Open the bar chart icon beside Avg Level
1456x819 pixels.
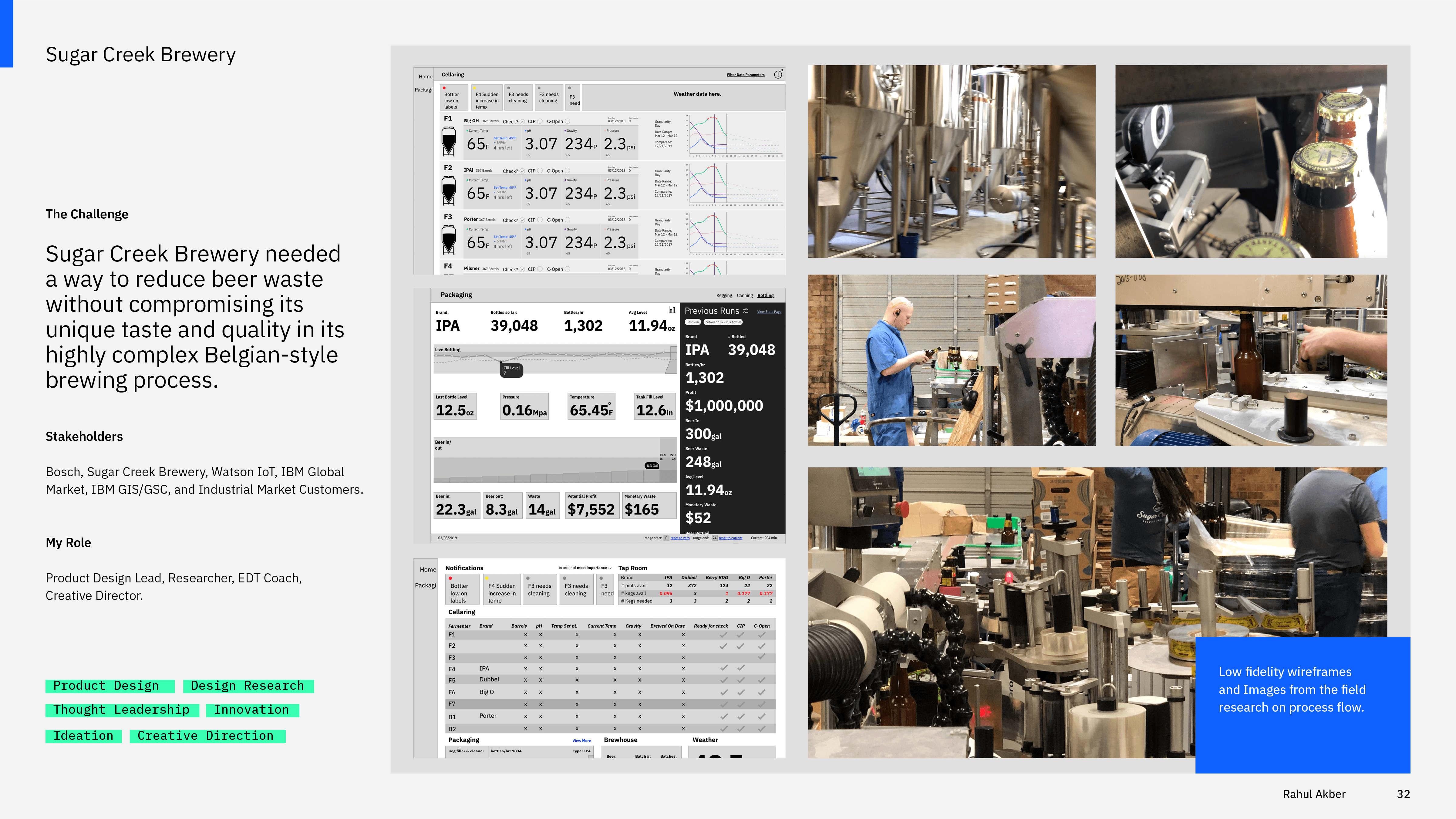pyautogui.click(x=672, y=310)
